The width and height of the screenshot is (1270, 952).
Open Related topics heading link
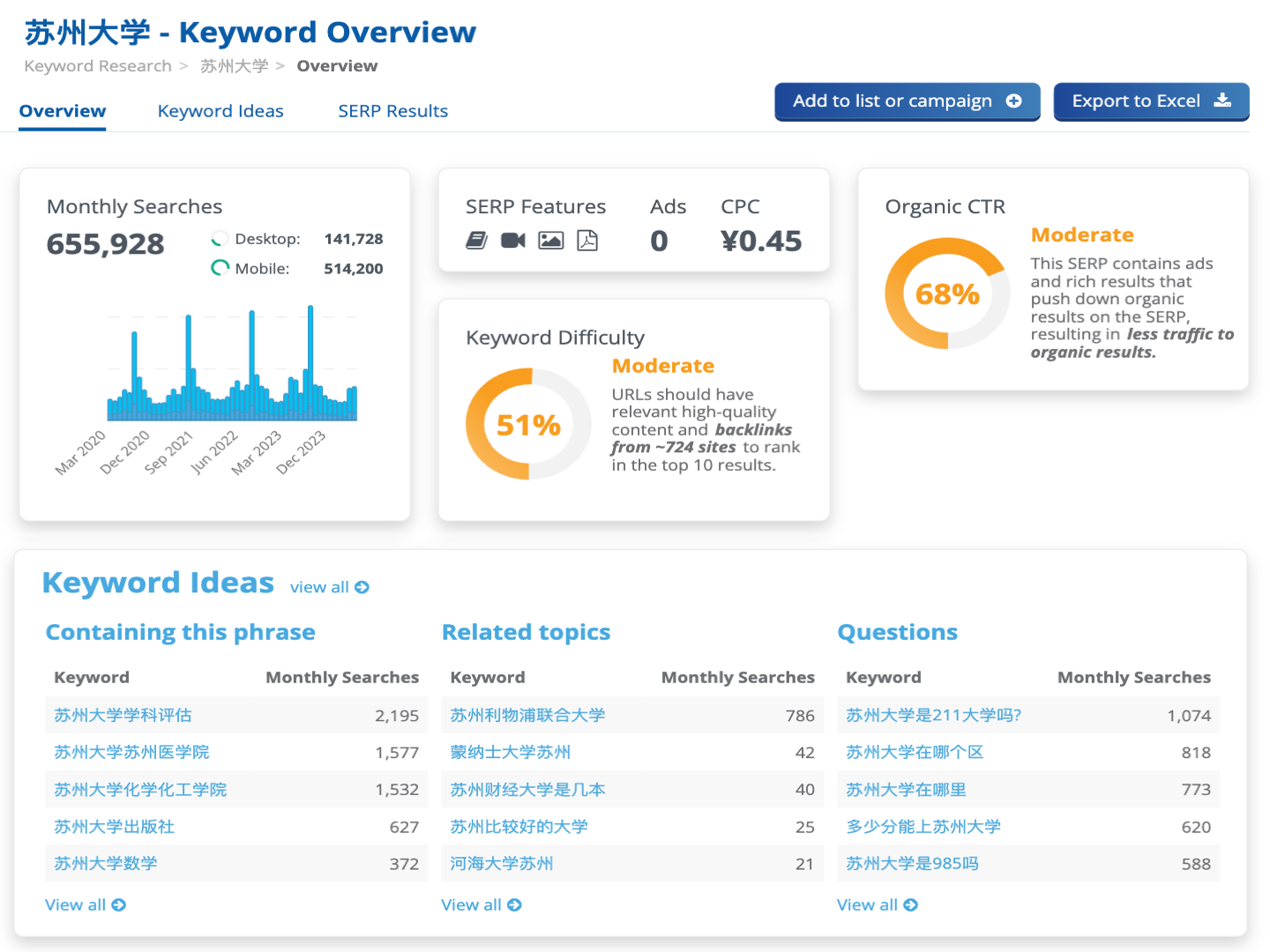527,633
